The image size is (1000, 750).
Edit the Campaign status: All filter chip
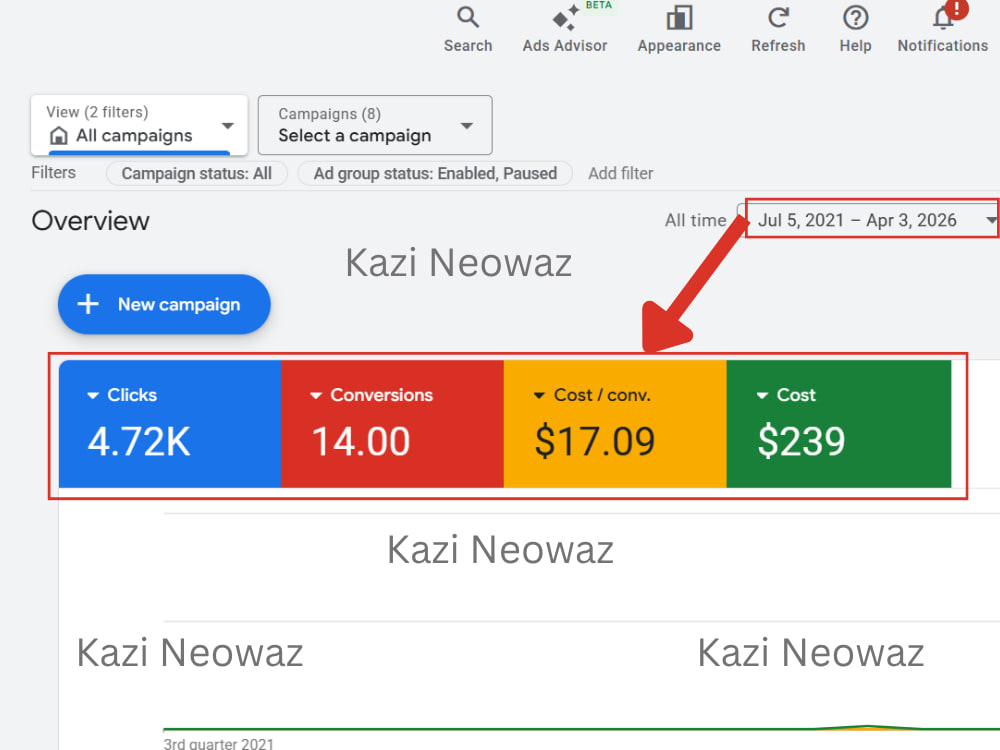click(196, 173)
